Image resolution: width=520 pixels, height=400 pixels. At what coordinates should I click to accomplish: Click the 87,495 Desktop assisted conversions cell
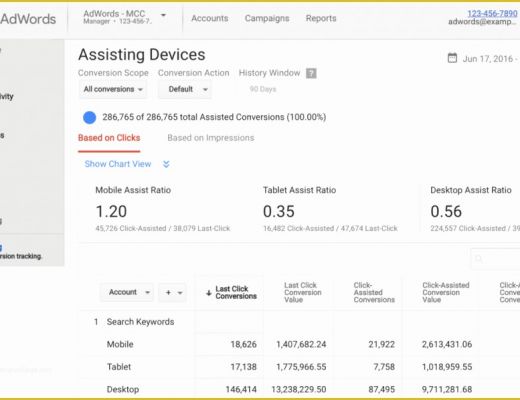point(382,389)
